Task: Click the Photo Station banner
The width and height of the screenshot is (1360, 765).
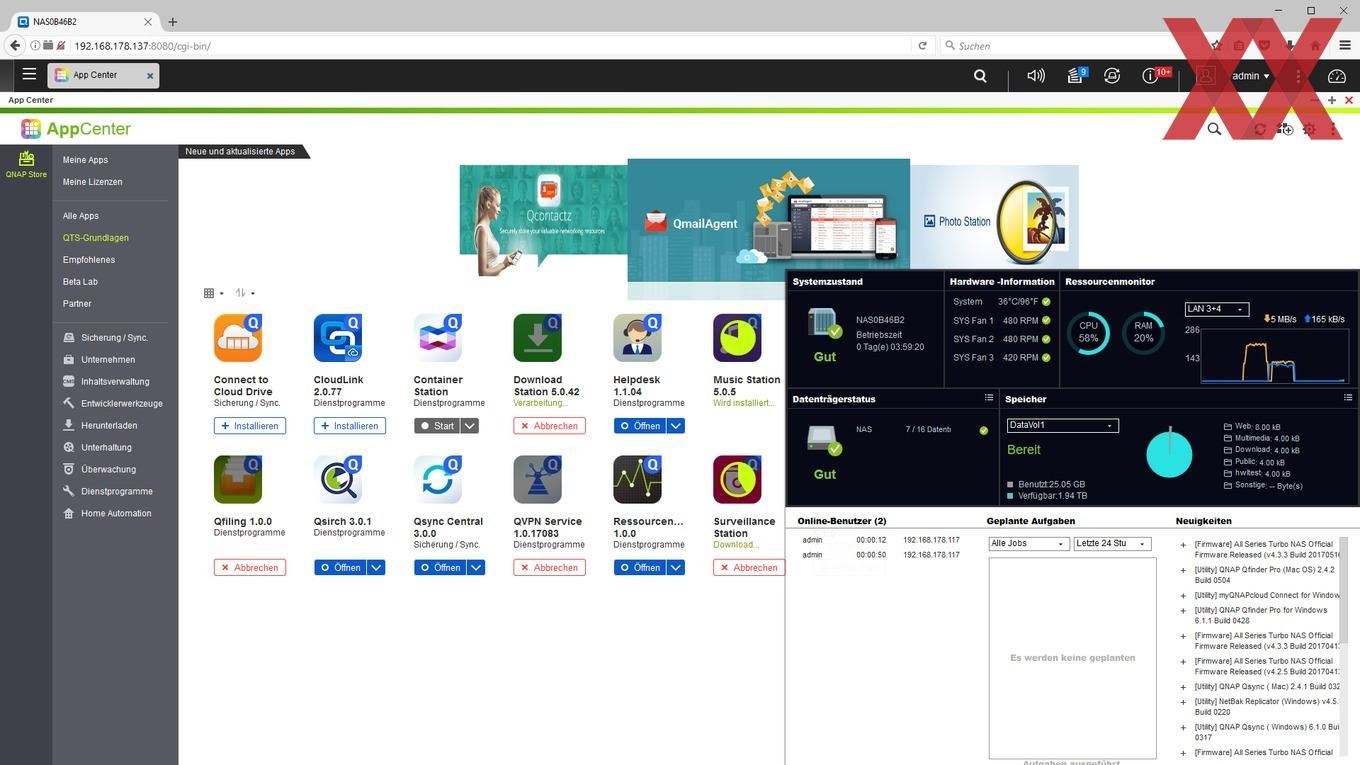Action: (994, 218)
